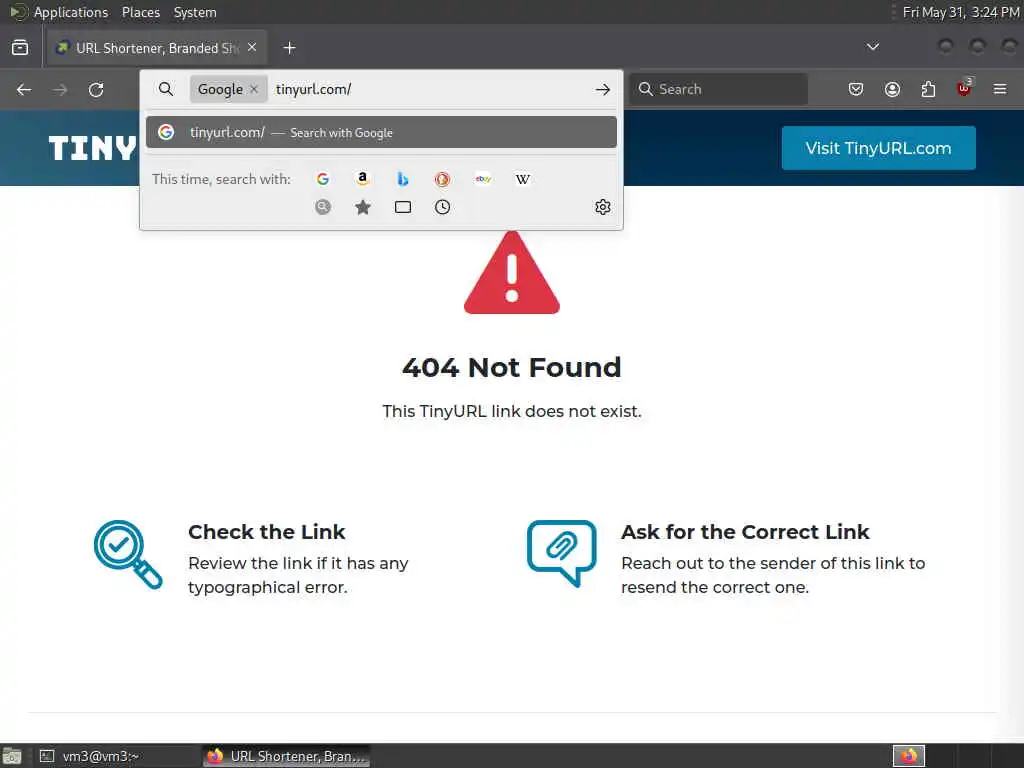Search this time with eBay icon
The height and width of the screenshot is (768, 1024).
pyautogui.click(x=483, y=179)
